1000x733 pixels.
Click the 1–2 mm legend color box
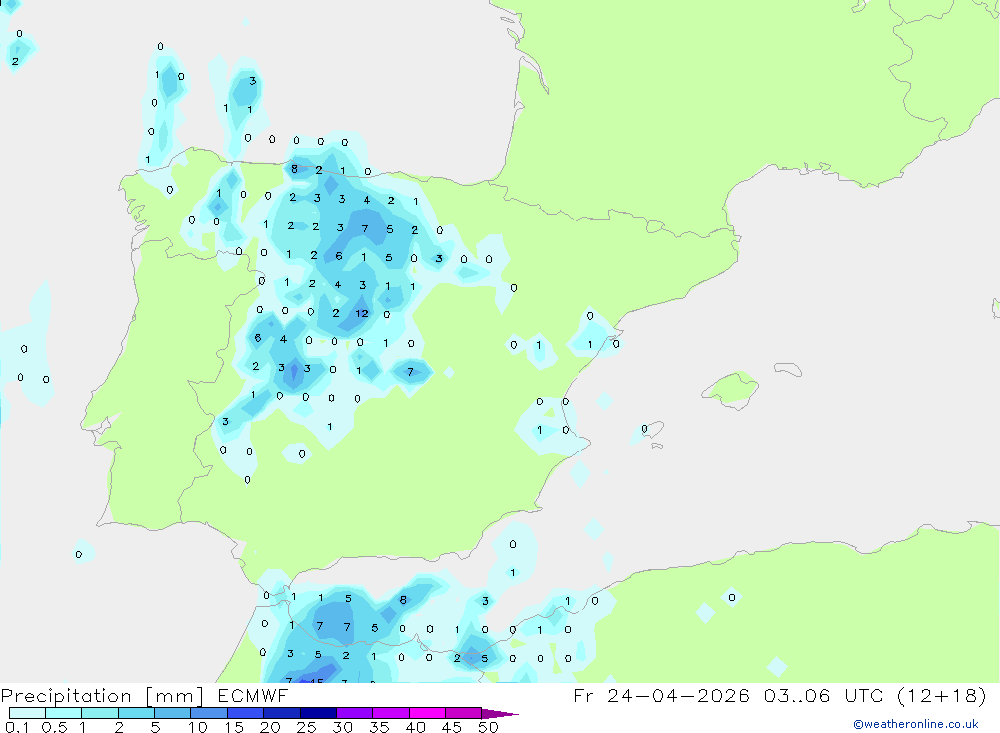click(x=100, y=713)
